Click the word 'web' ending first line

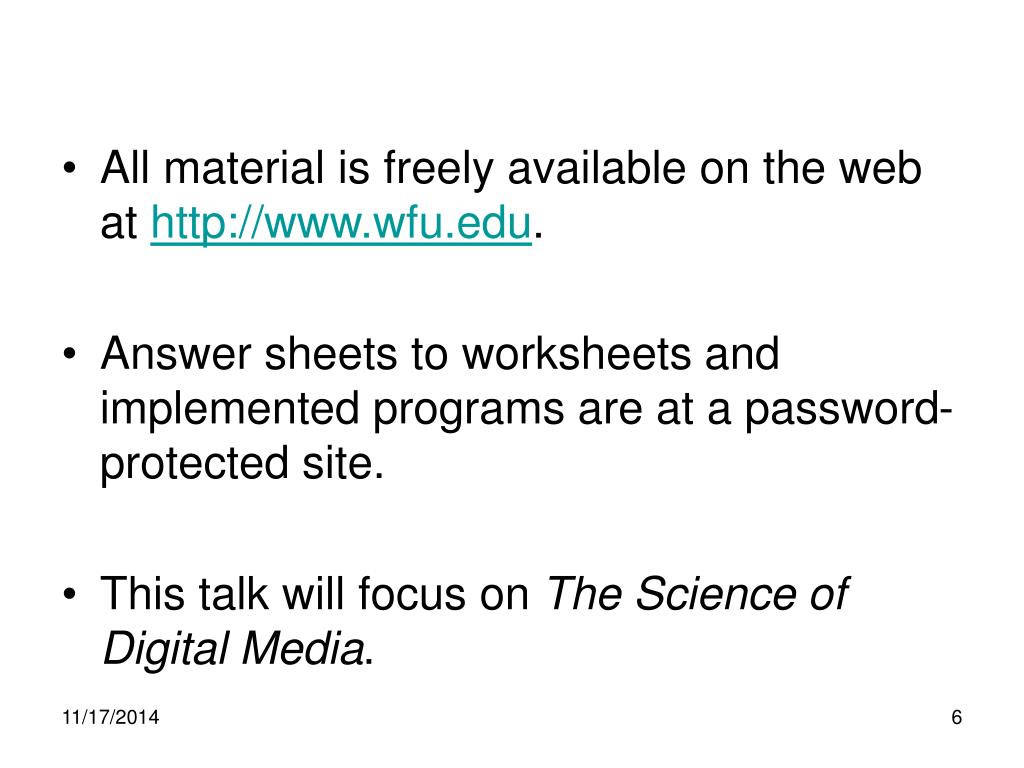point(880,168)
